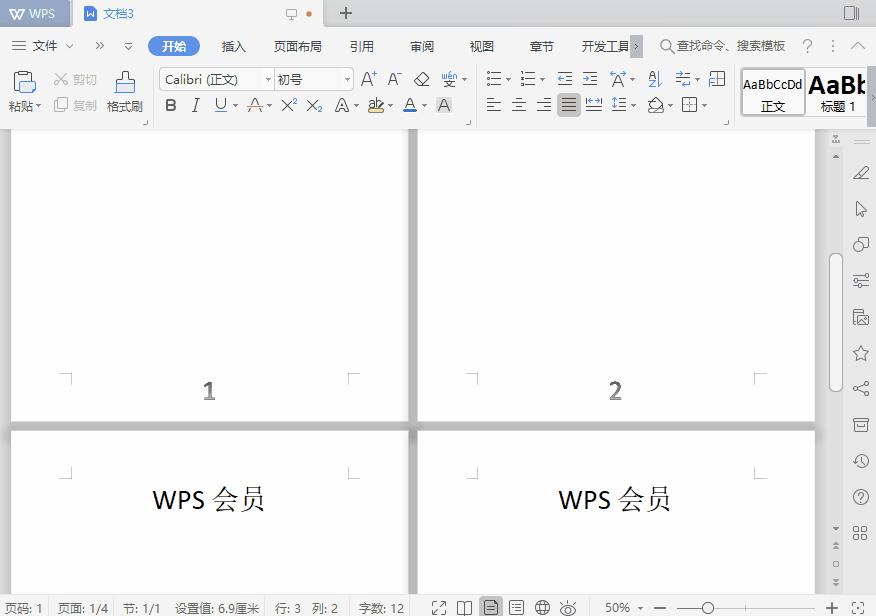Switch to the 开始 tab
Screen dimensions: 876x616
point(174,46)
